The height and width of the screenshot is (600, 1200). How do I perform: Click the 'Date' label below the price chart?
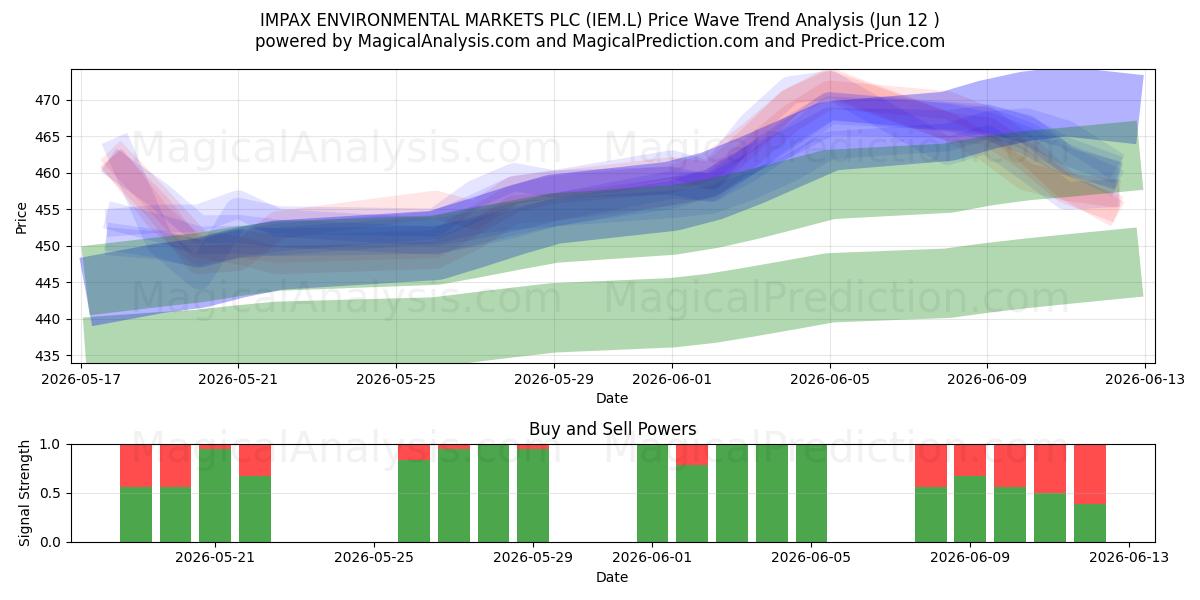[x=612, y=398]
